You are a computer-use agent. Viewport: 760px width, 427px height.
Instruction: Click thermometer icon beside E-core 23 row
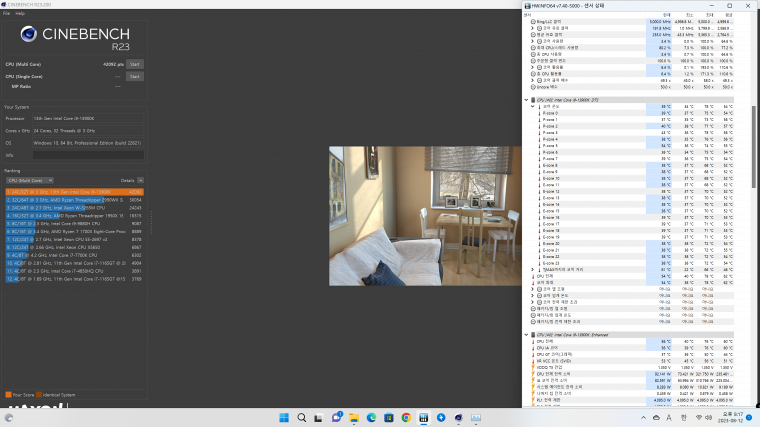point(539,263)
